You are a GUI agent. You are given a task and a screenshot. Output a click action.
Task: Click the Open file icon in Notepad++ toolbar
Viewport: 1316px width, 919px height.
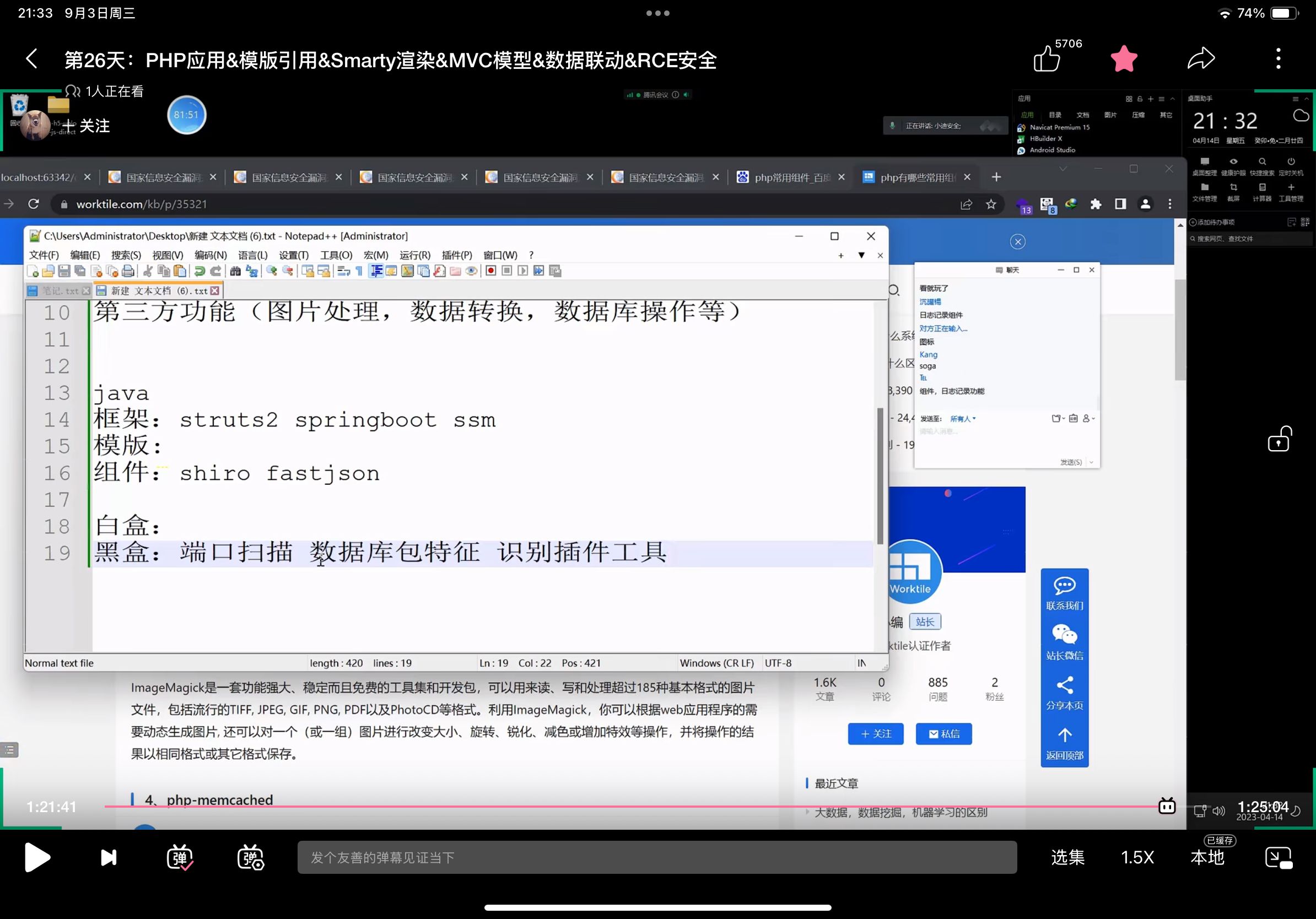click(x=48, y=271)
